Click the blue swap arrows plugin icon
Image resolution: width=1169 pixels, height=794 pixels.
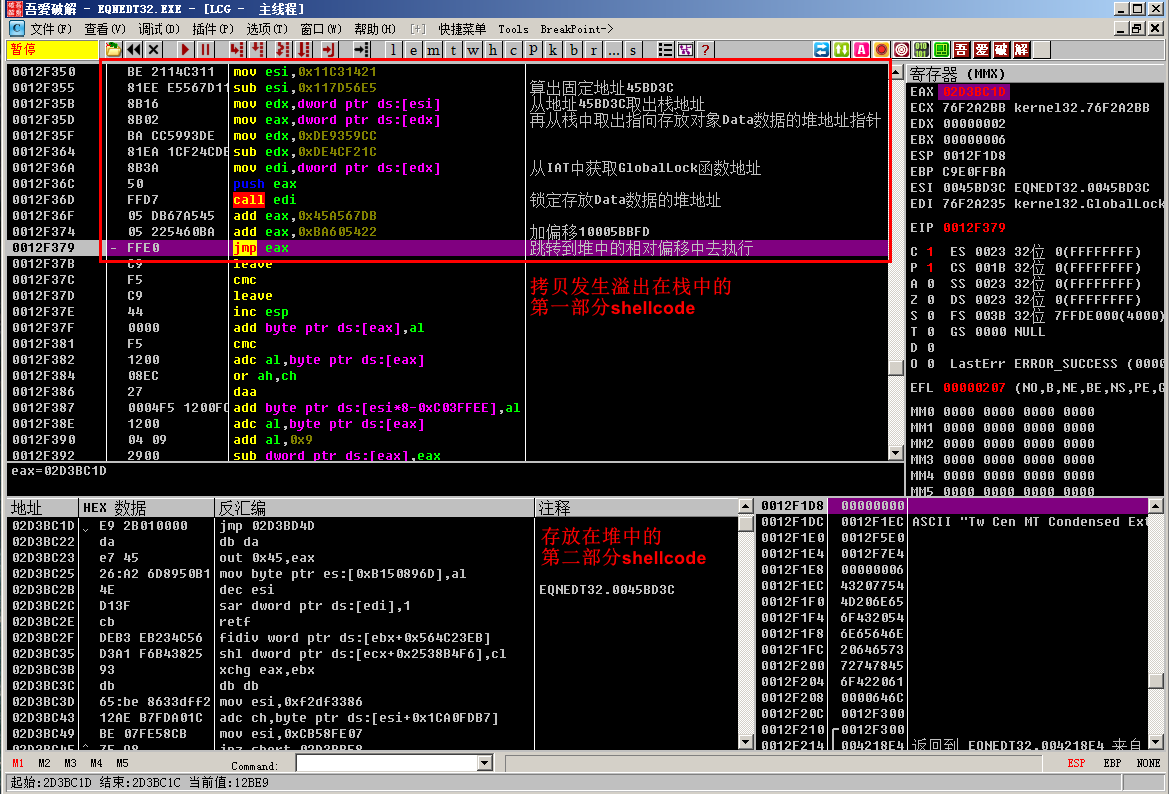[822, 50]
